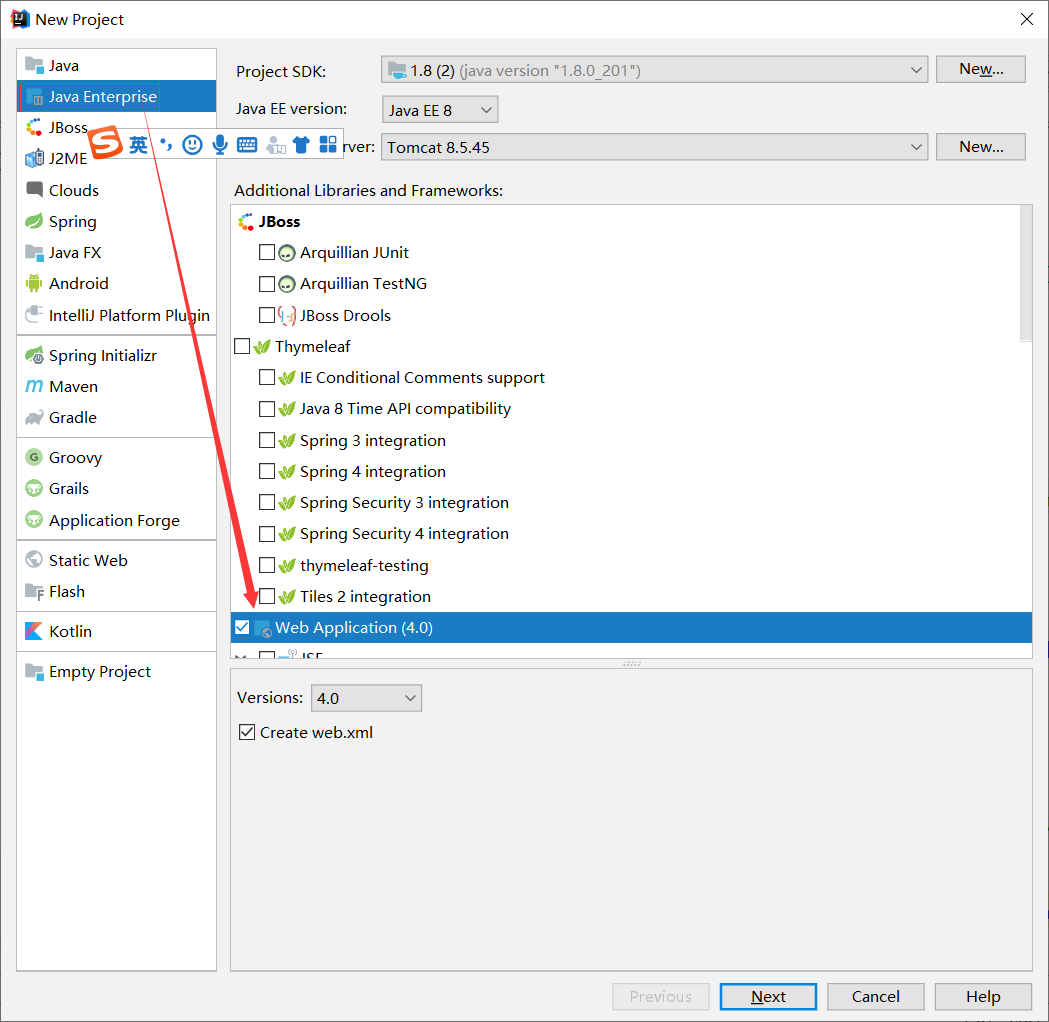Check the Tiles 2 integration checkbox
Screen dimensions: 1049x1022
[x=267, y=596]
